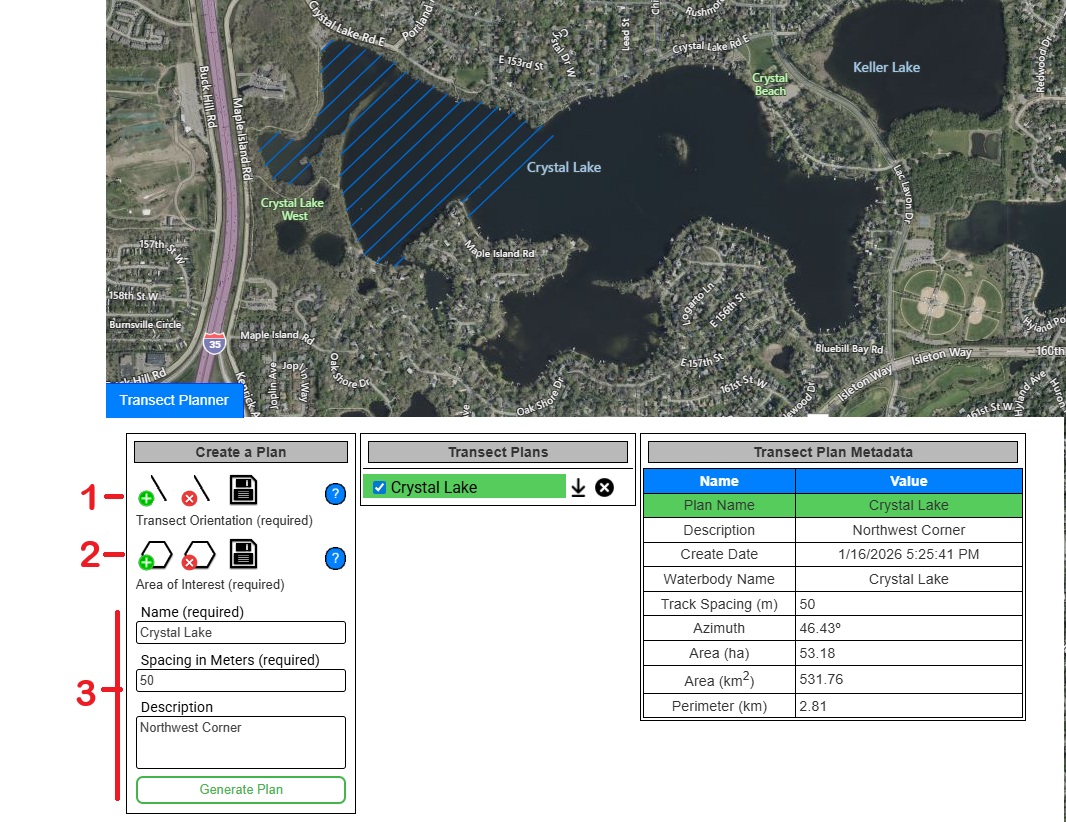Focus the Spacing in Meters field

pyautogui.click(x=241, y=680)
